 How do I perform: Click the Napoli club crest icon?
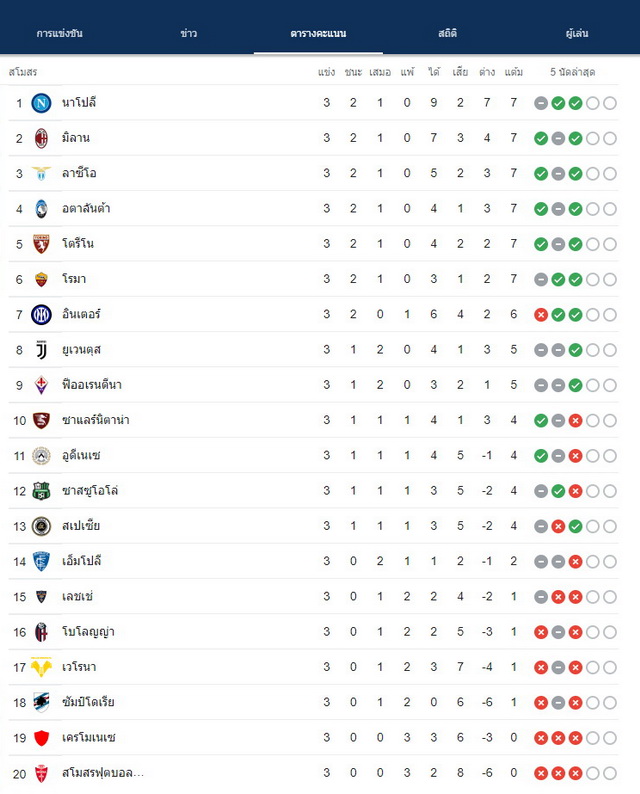pyautogui.click(x=42, y=103)
